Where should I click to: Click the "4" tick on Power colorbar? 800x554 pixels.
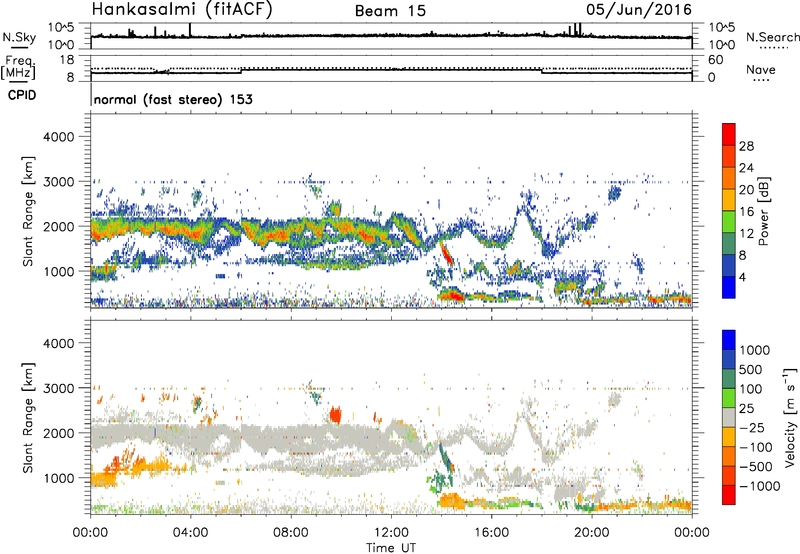click(x=742, y=277)
